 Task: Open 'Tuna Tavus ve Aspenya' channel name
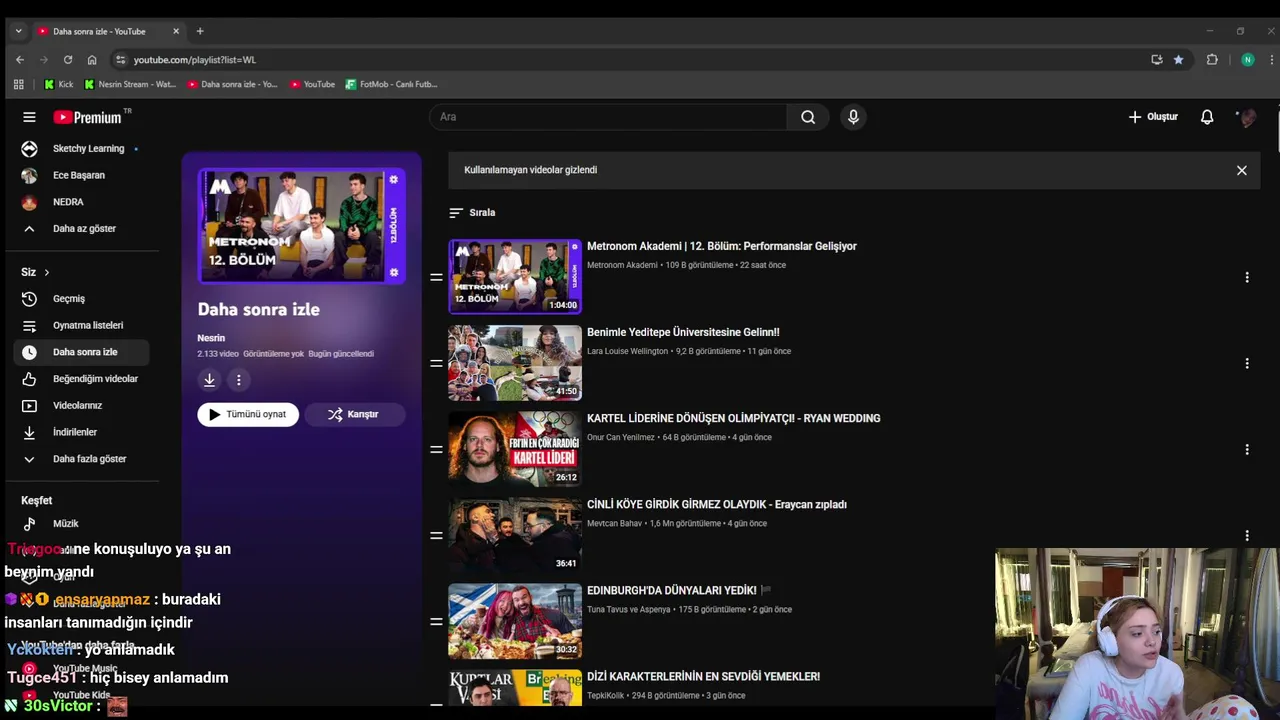pyautogui.click(x=629, y=609)
